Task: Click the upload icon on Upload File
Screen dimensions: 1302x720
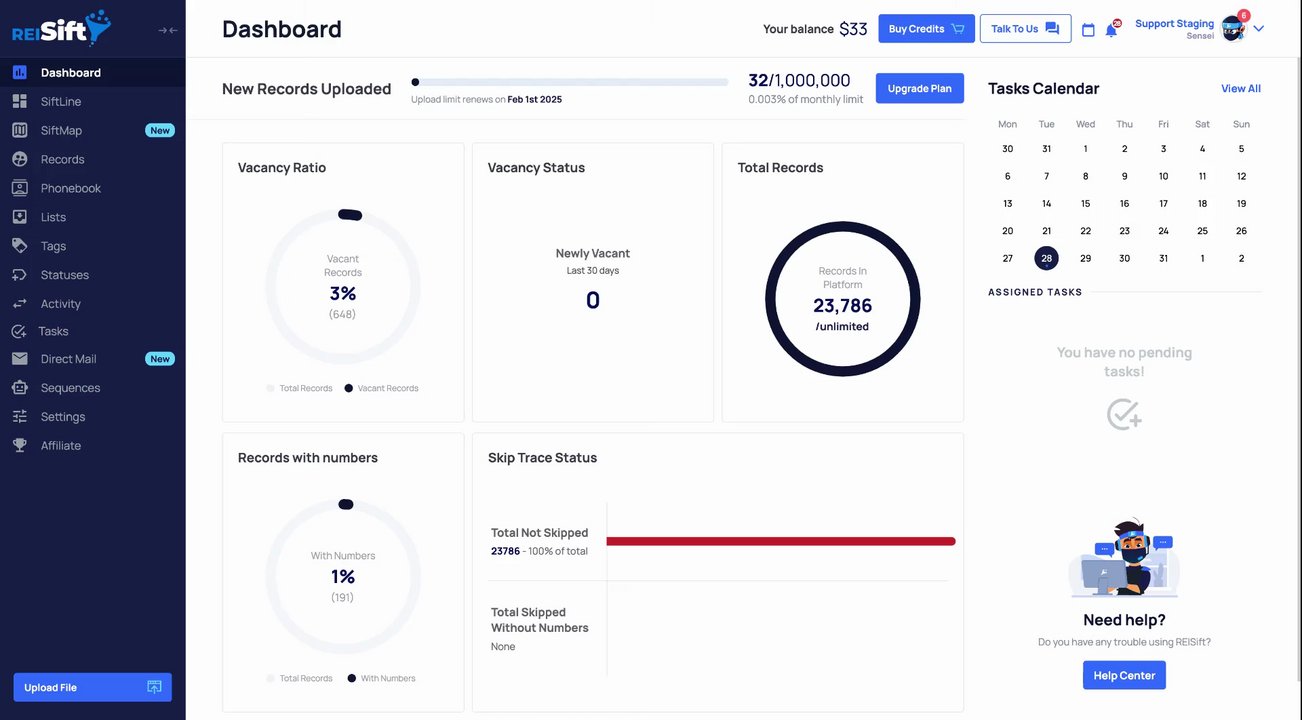Action: [154, 687]
